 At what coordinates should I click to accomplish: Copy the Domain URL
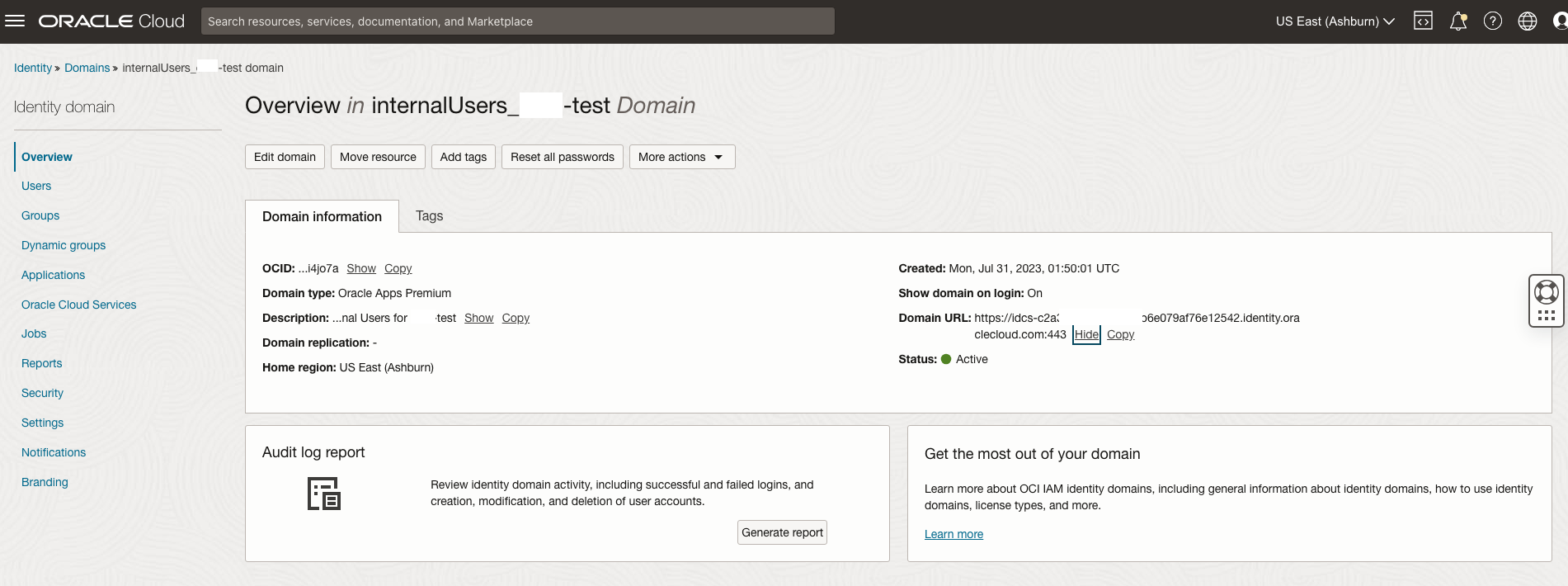[1120, 334]
